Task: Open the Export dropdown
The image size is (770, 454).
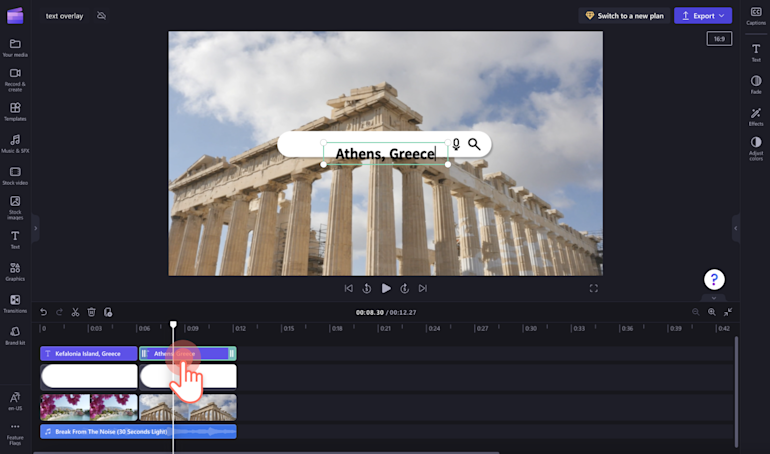Action: 703,16
